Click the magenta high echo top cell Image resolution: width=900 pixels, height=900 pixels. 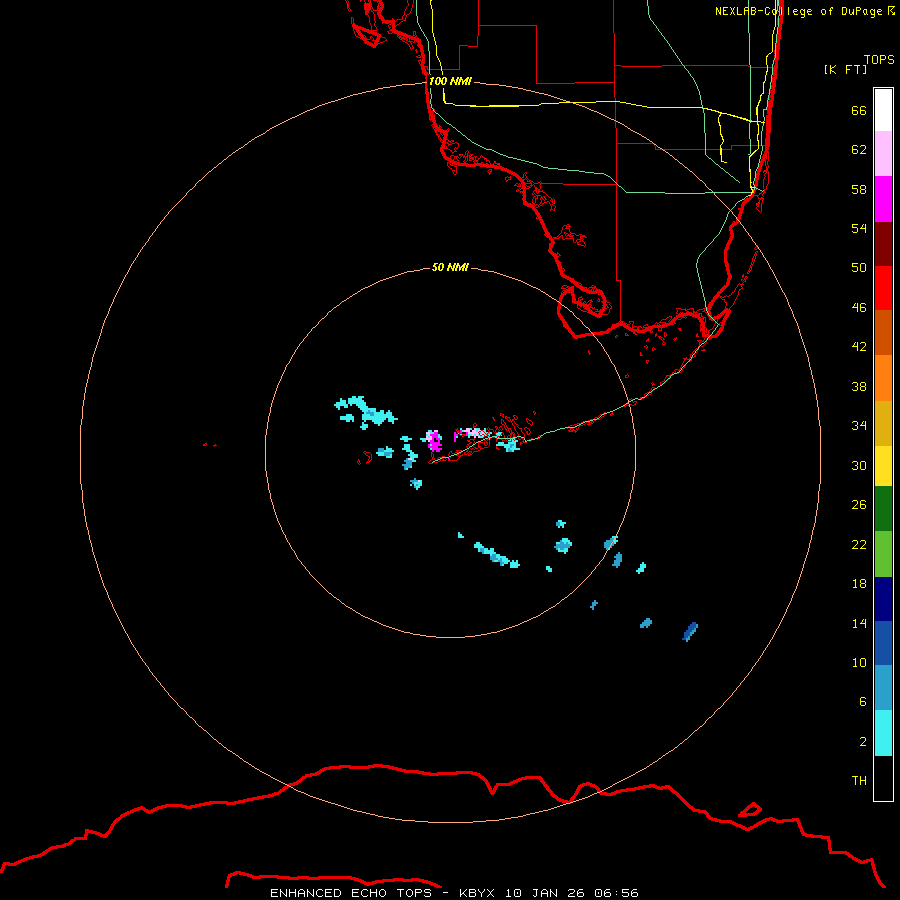[434, 441]
